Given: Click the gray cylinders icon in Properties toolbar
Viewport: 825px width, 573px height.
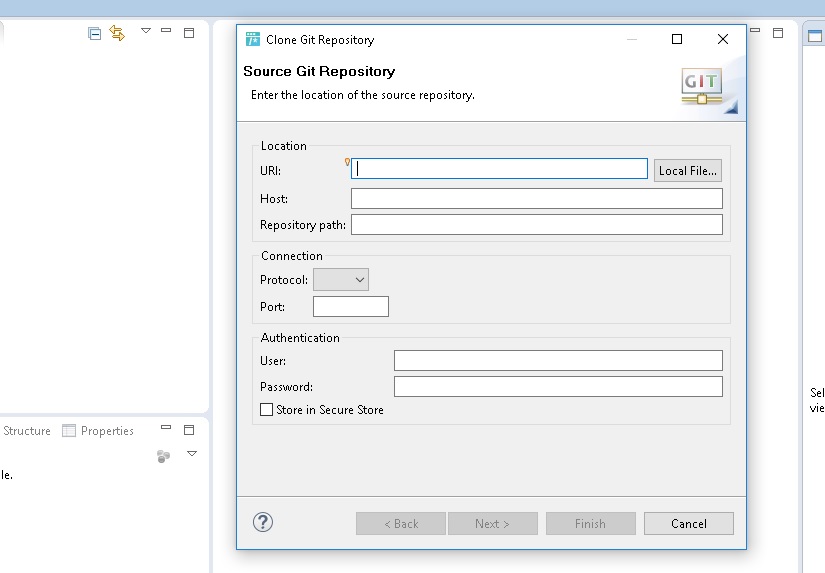Looking at the screenshot, I should tap(164, 456).
